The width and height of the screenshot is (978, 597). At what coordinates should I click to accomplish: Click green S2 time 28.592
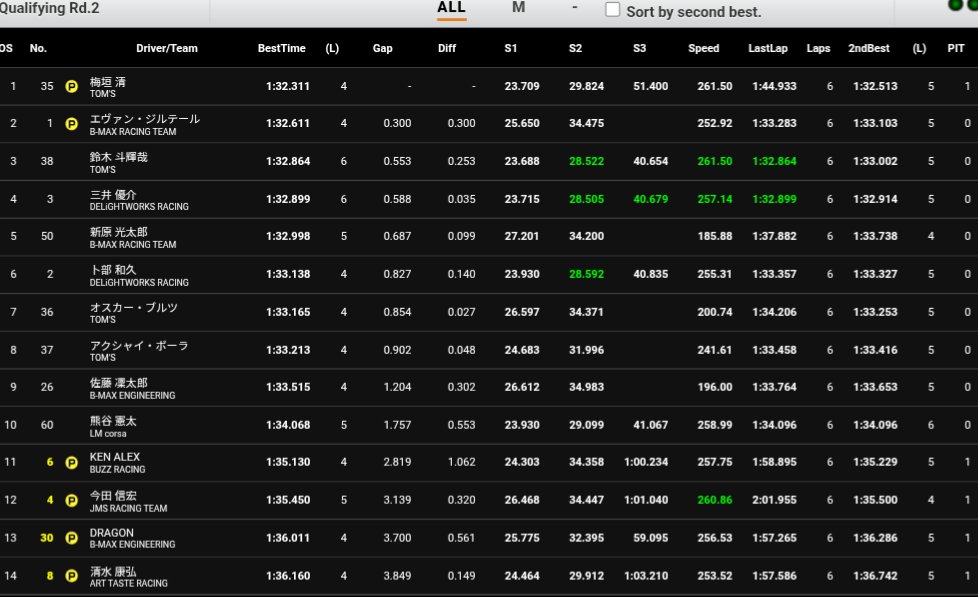coord(586,274)
